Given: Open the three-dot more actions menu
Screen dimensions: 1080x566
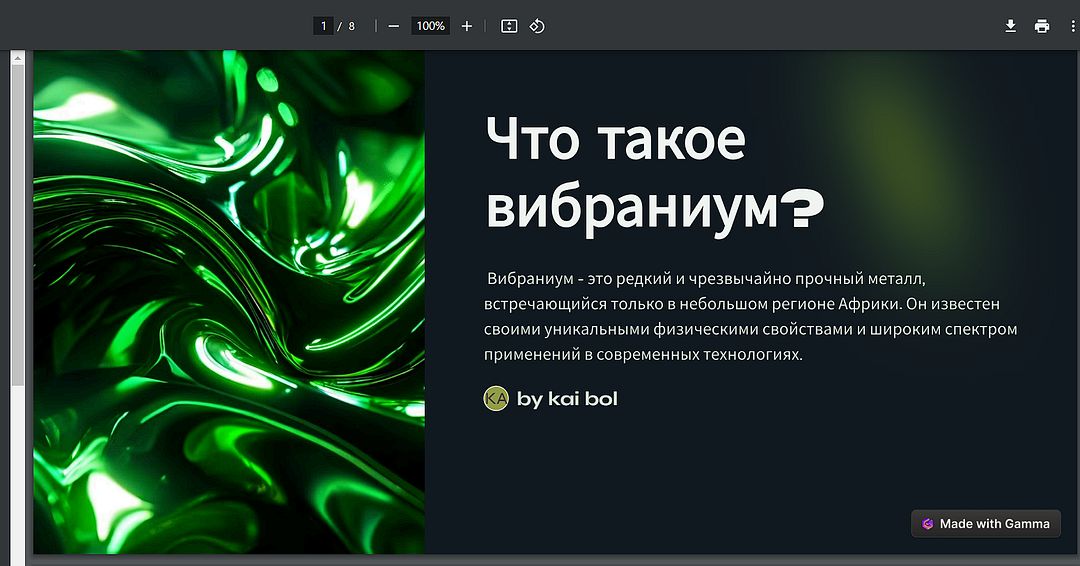Looking at the screenshot, I should [x=1072, y=26].
